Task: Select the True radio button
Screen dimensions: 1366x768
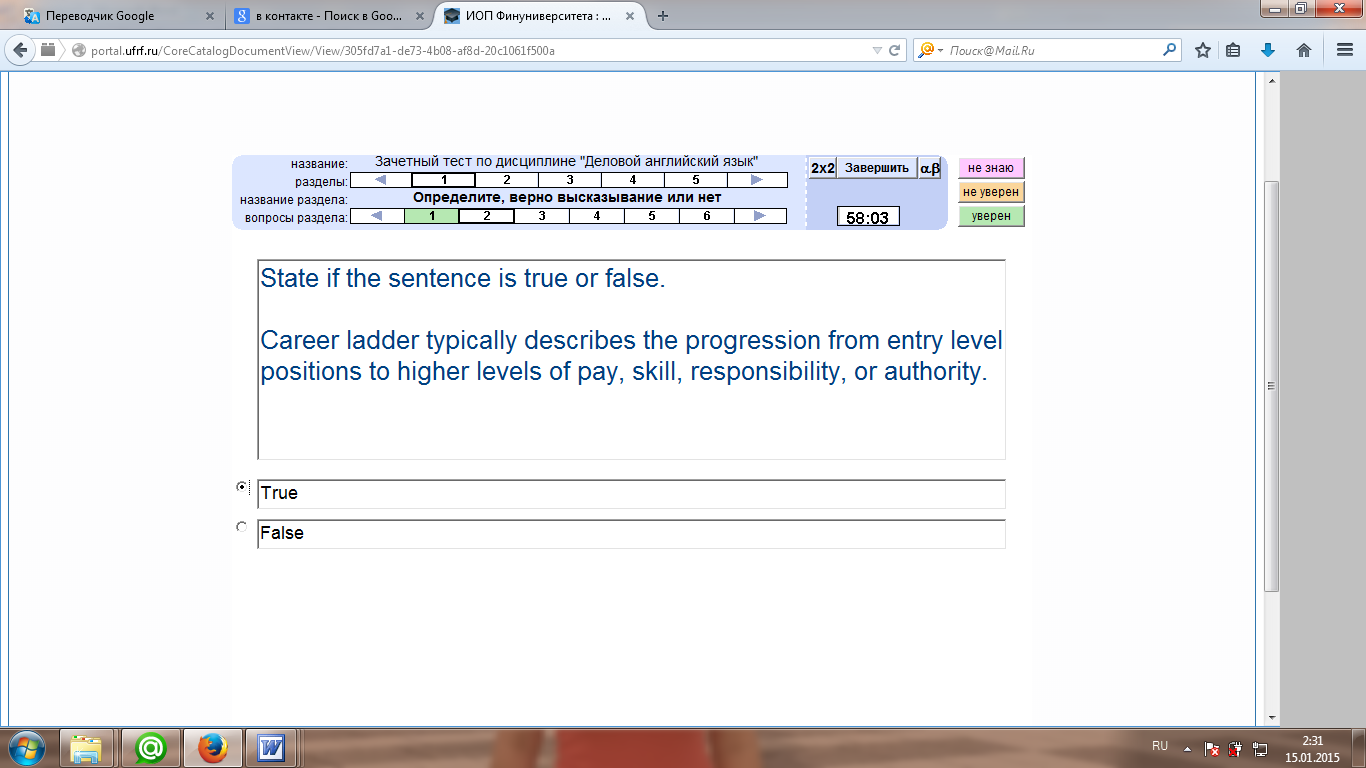Action: (x=241, y=487)
